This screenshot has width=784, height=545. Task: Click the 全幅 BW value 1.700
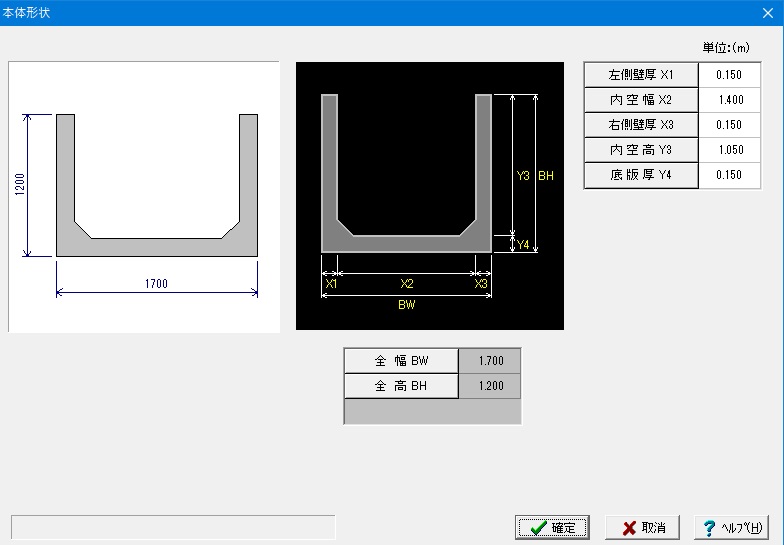pyautogui.click(x=490, y=361)
